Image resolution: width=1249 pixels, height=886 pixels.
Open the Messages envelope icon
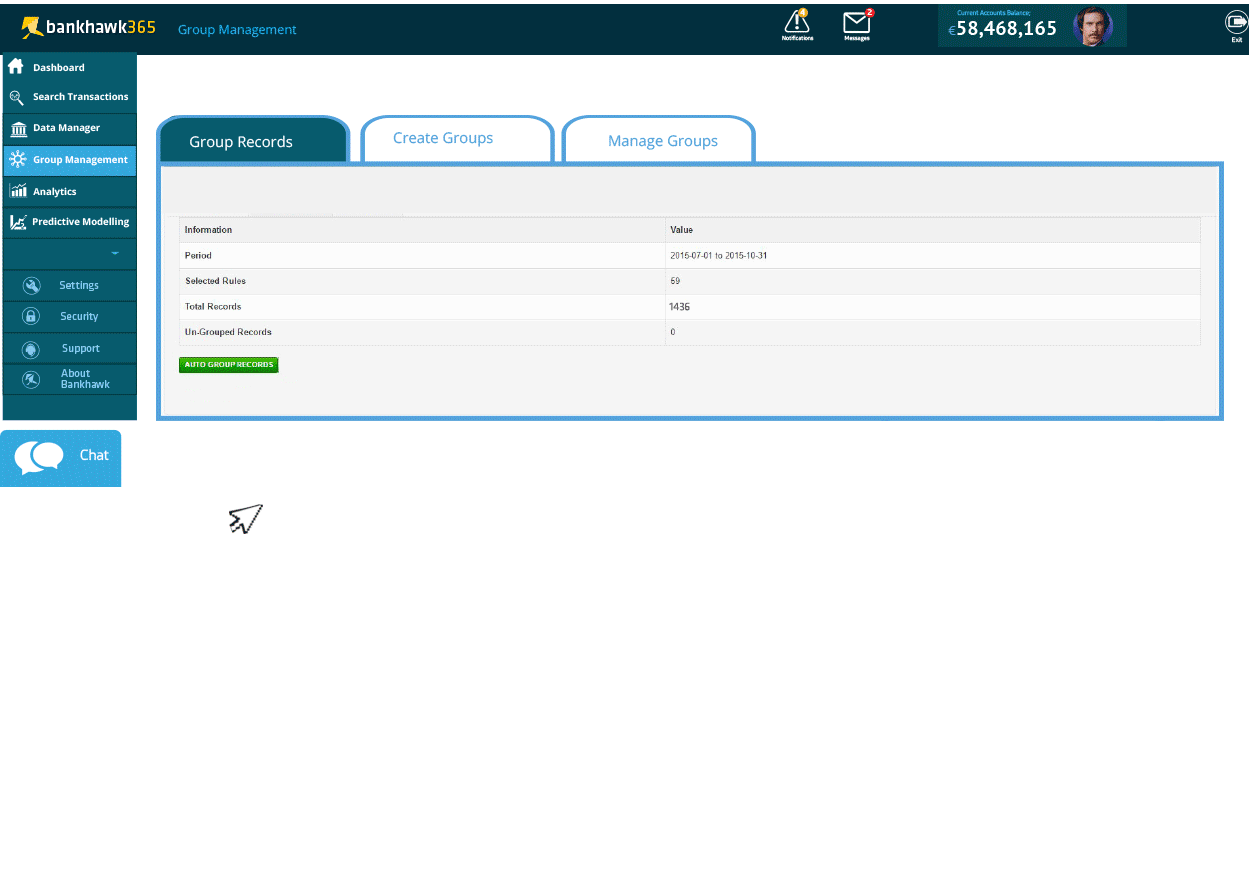pos(857,23)
